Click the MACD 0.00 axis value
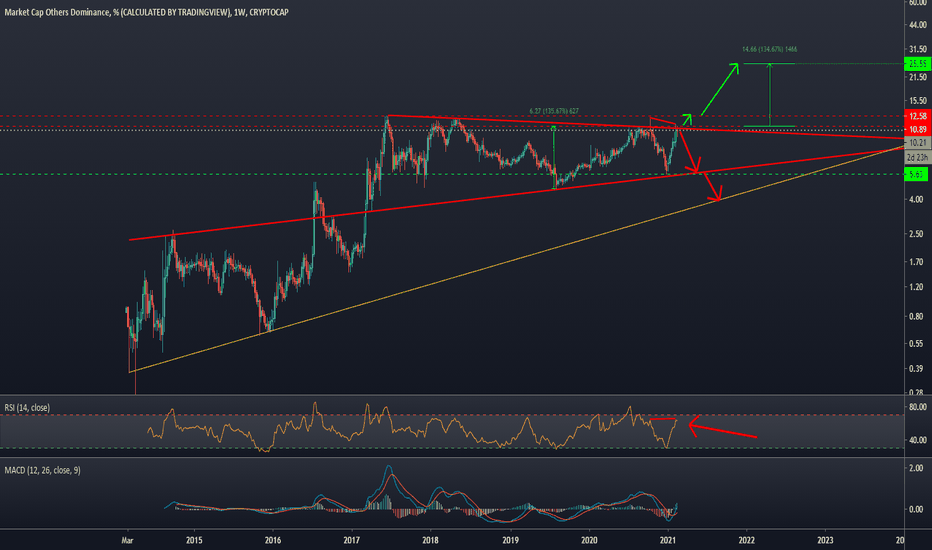 pyautogui.click(x=916, y=509)
